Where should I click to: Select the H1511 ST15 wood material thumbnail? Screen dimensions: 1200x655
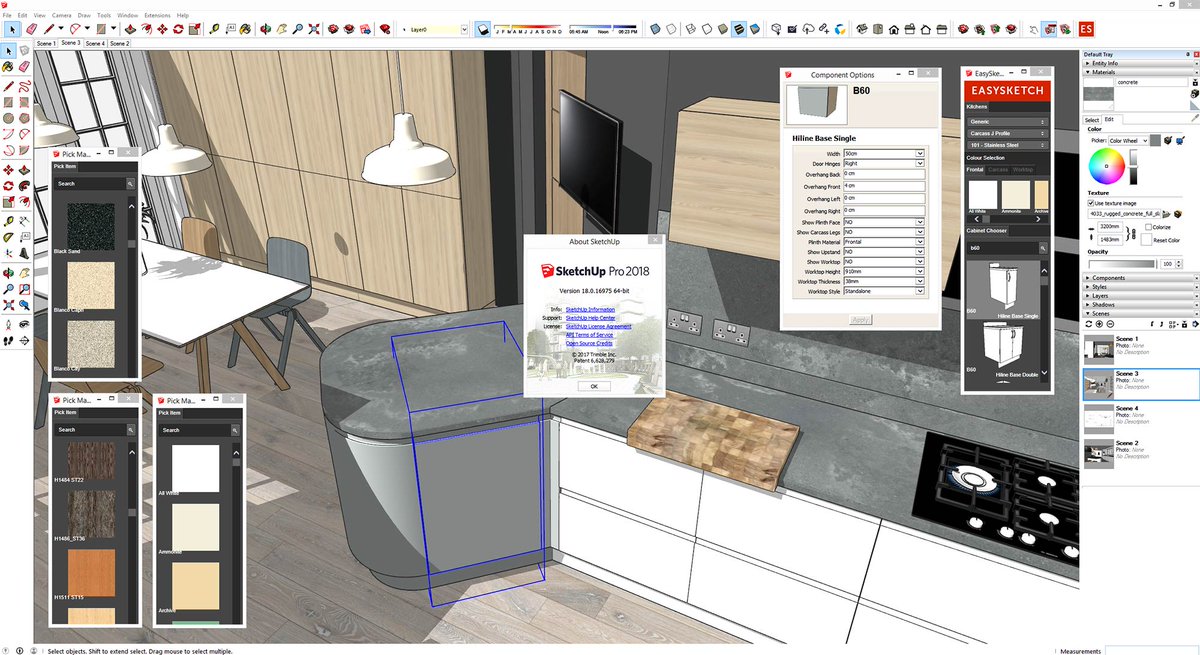coord(91,572)
